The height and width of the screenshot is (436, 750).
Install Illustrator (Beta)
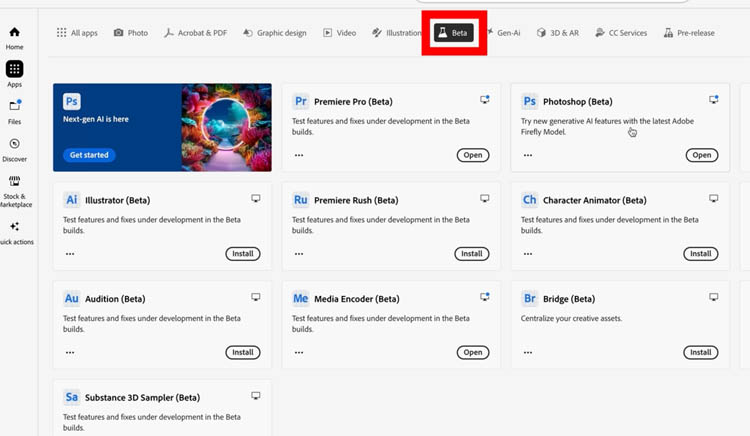coord(243,254)
